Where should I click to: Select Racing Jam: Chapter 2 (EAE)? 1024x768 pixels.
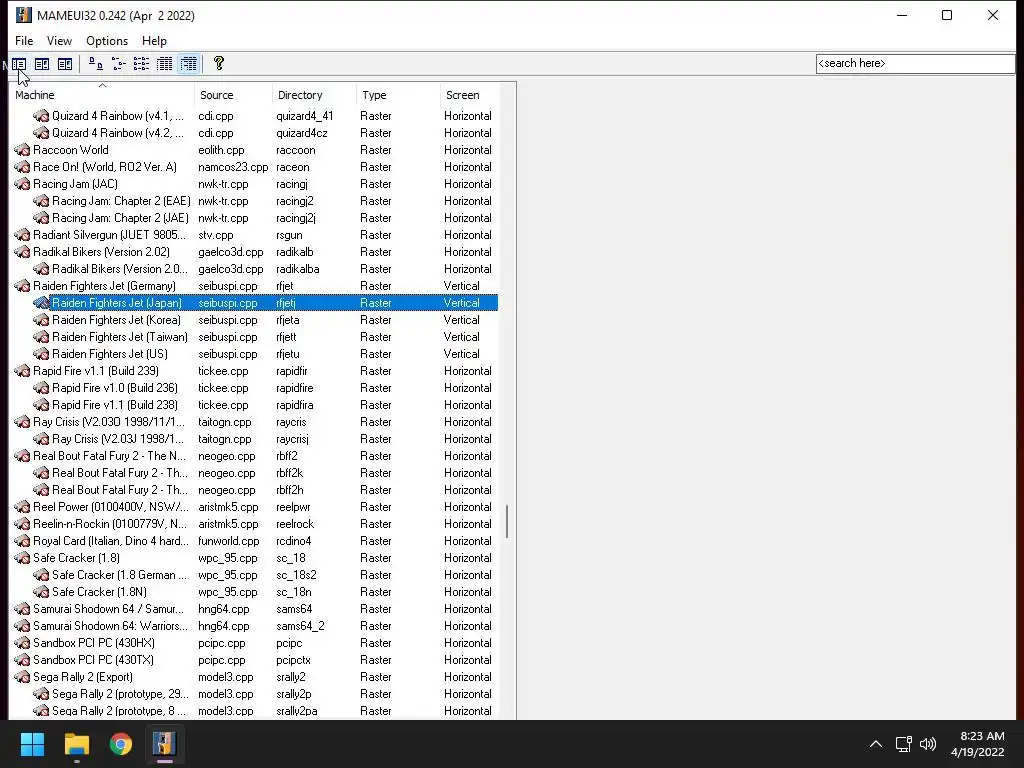tap(254, 201)
